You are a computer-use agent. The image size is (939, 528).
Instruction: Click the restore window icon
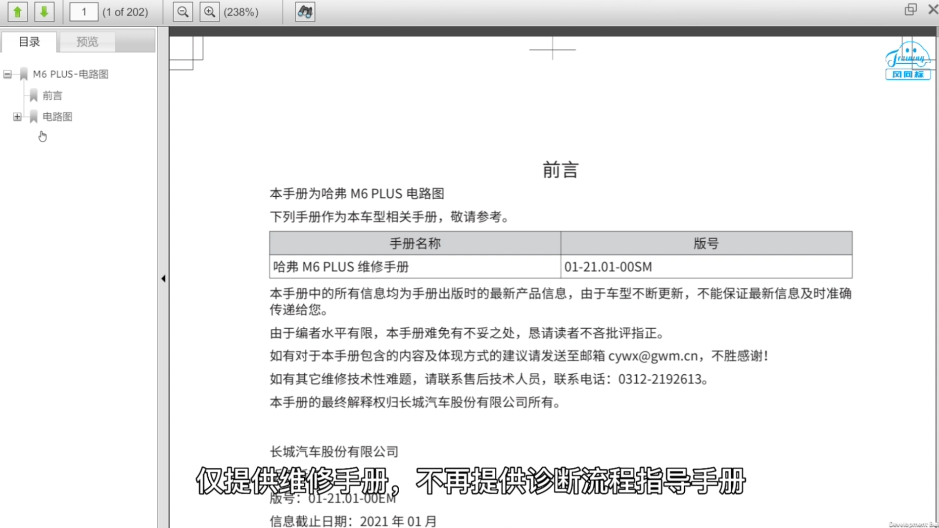click(x=910, y=9)
